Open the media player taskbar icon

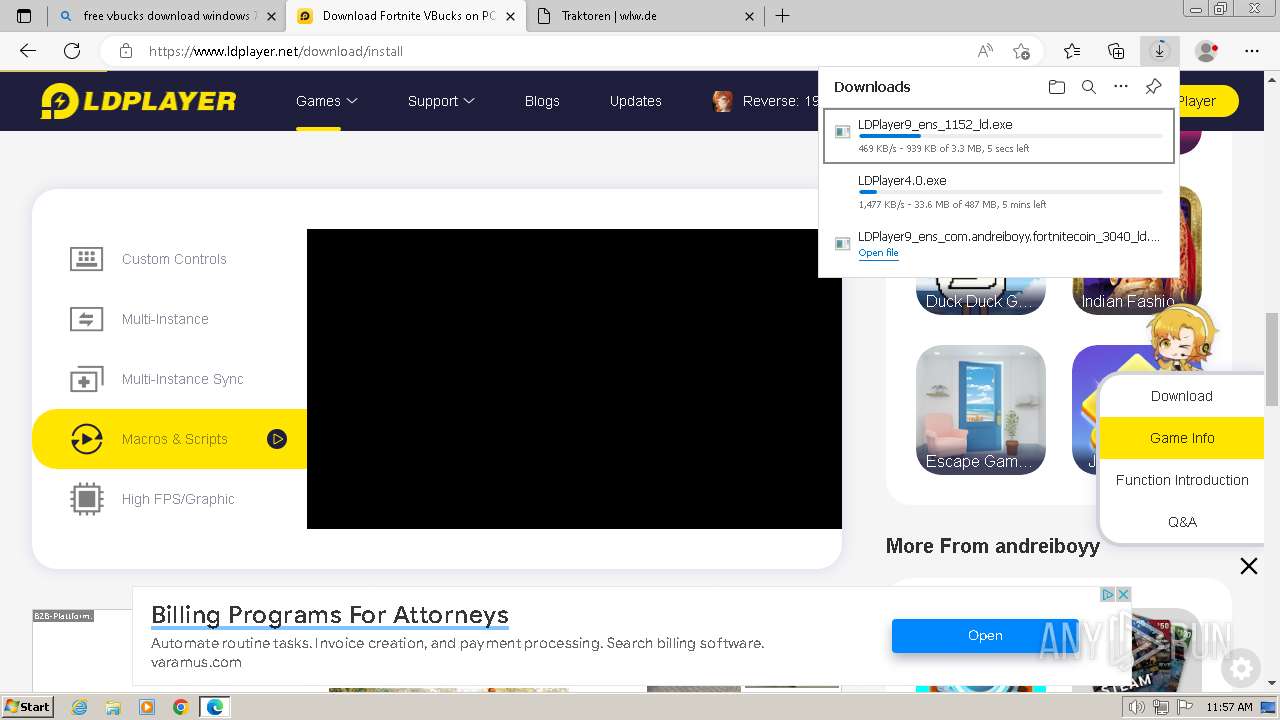[147, 707]
